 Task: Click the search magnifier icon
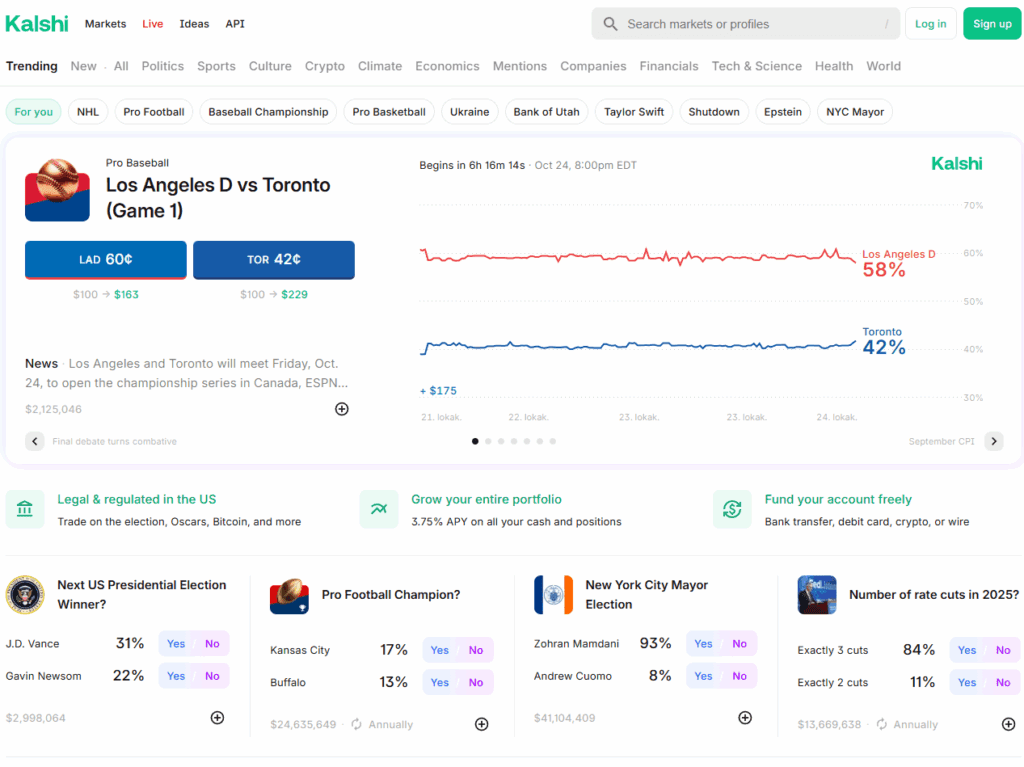610,24
